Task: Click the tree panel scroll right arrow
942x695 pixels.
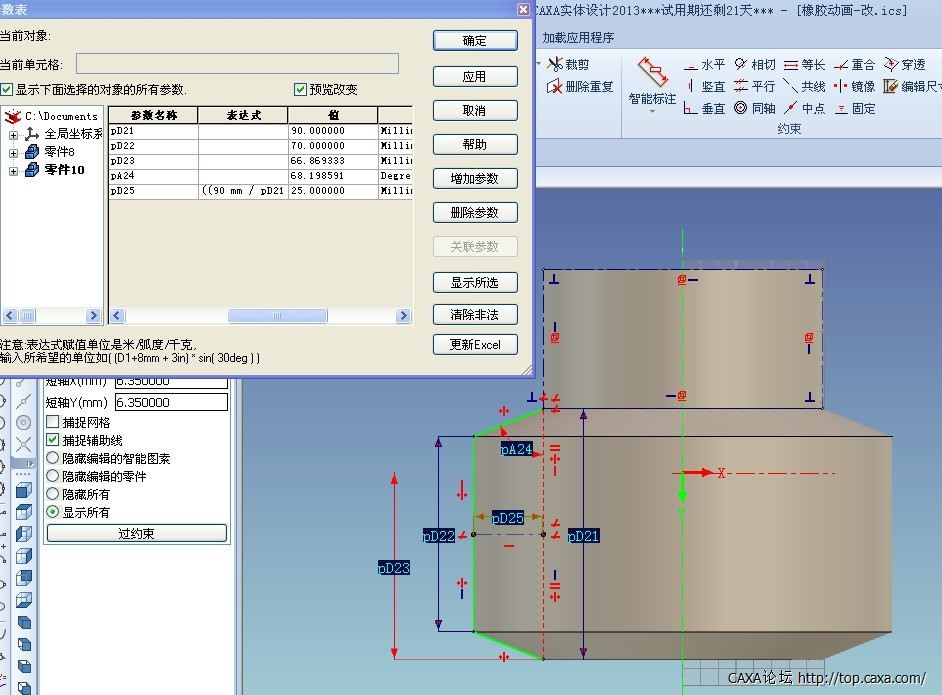Action: [x=93, y=315]
